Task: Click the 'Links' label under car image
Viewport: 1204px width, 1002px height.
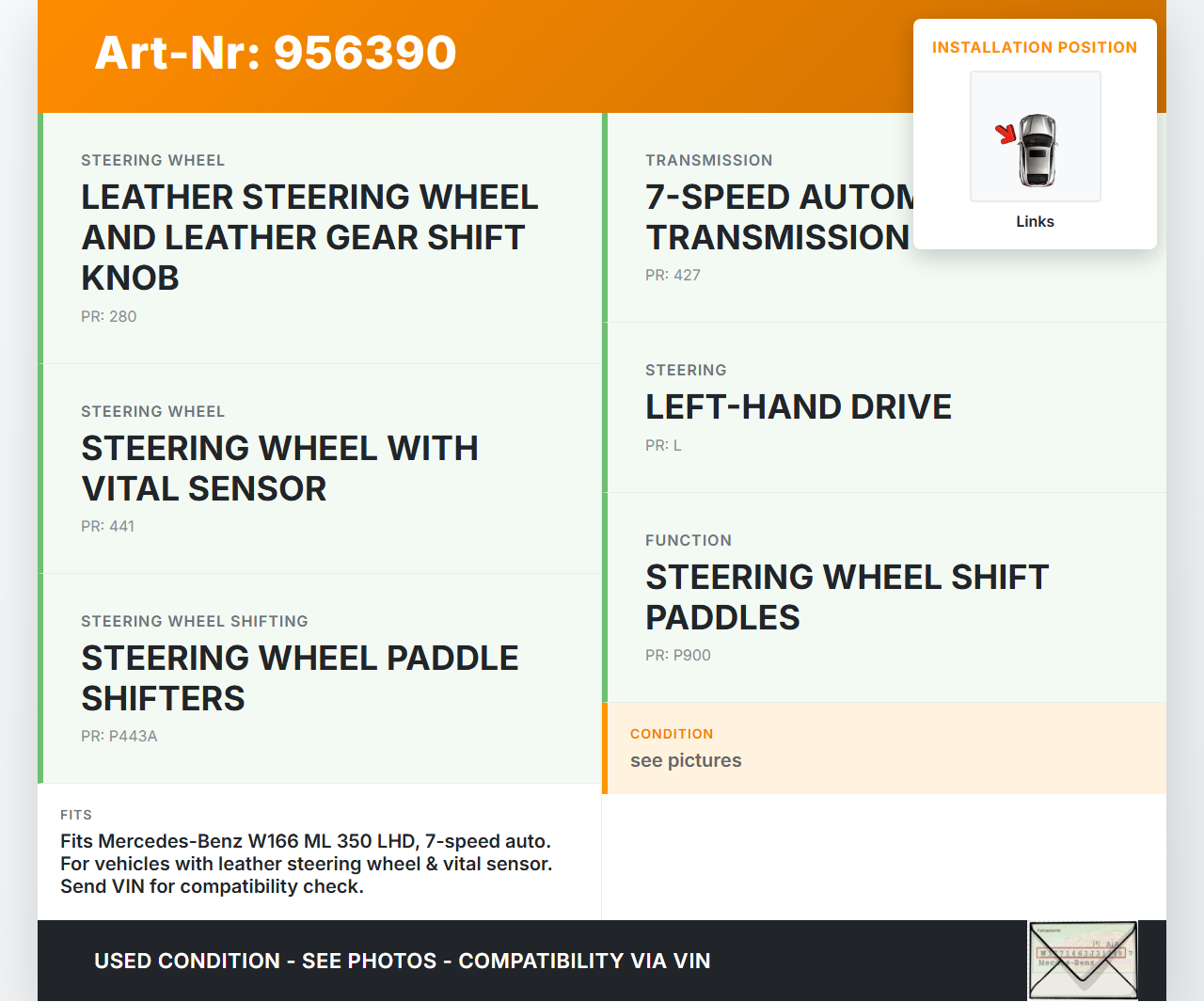Action: click(x=1035, y=221)
